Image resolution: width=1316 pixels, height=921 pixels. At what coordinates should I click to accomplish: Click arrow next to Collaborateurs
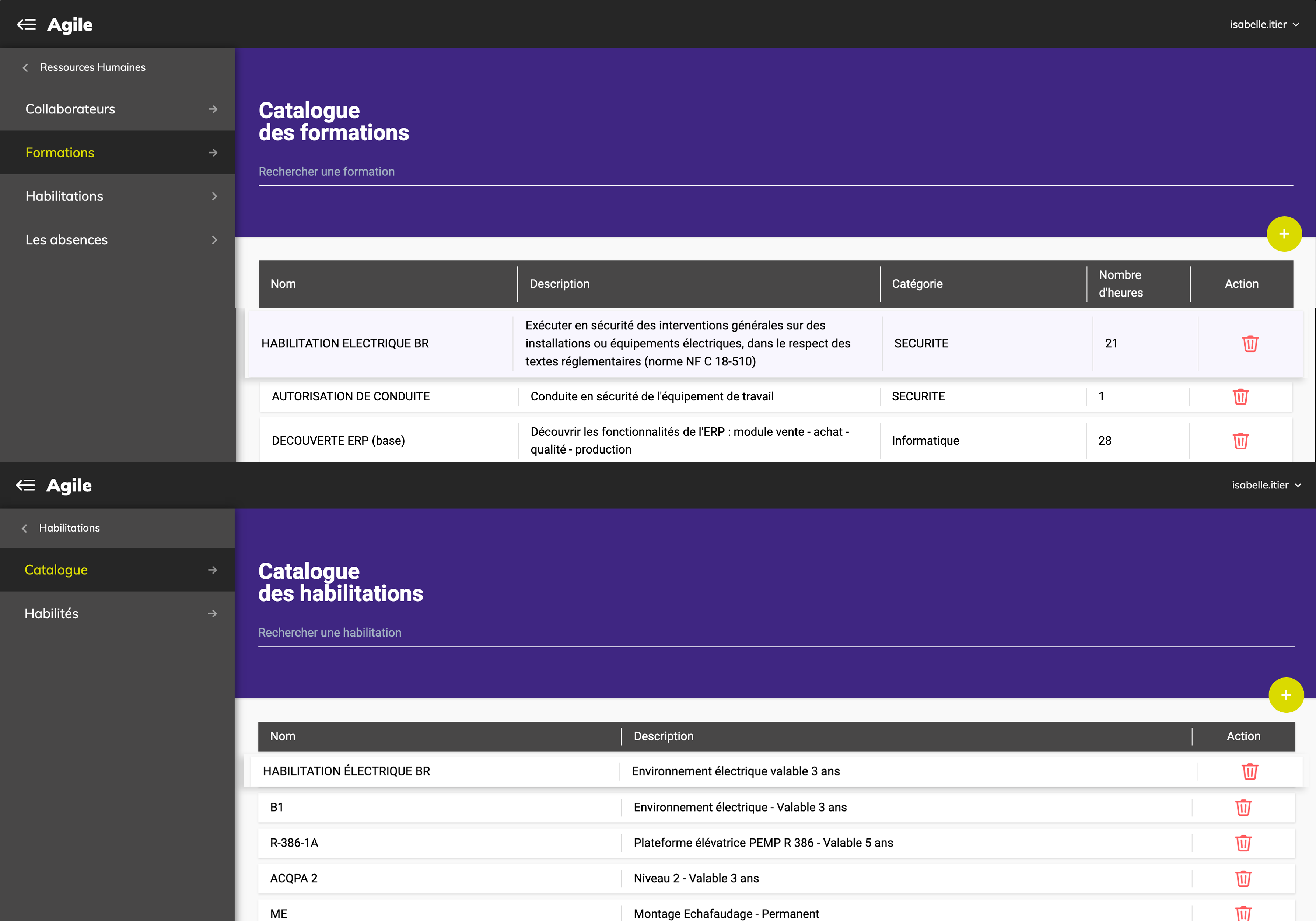tap(213, 109)
